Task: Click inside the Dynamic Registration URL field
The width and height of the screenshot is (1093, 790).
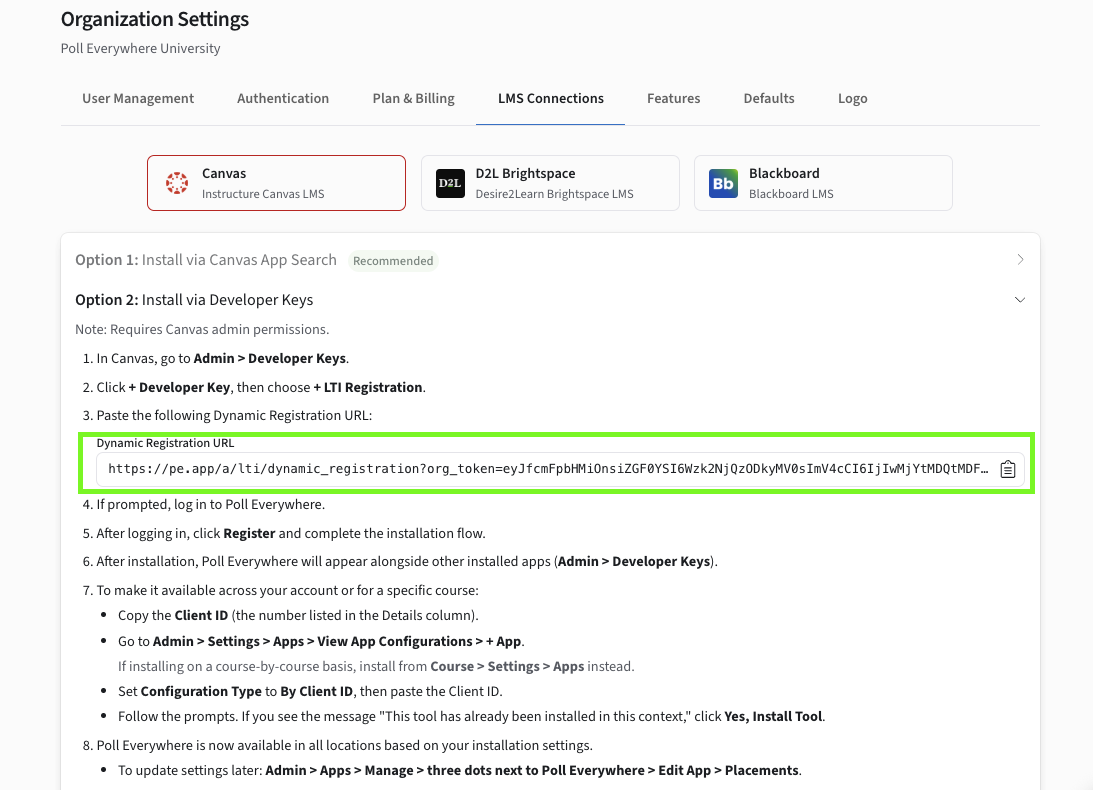Action: pos(548,469)
